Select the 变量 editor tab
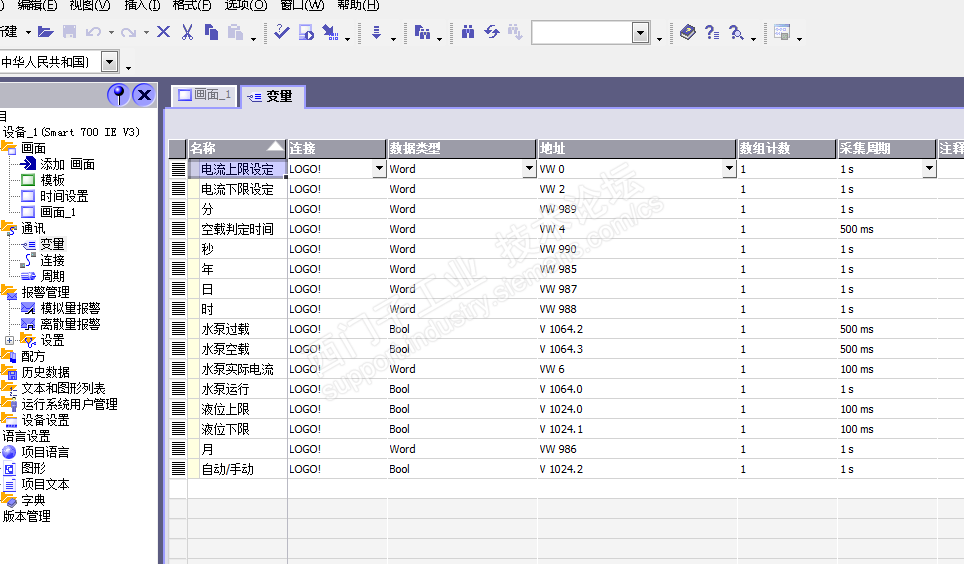The image size is (964, 564). 271,97
